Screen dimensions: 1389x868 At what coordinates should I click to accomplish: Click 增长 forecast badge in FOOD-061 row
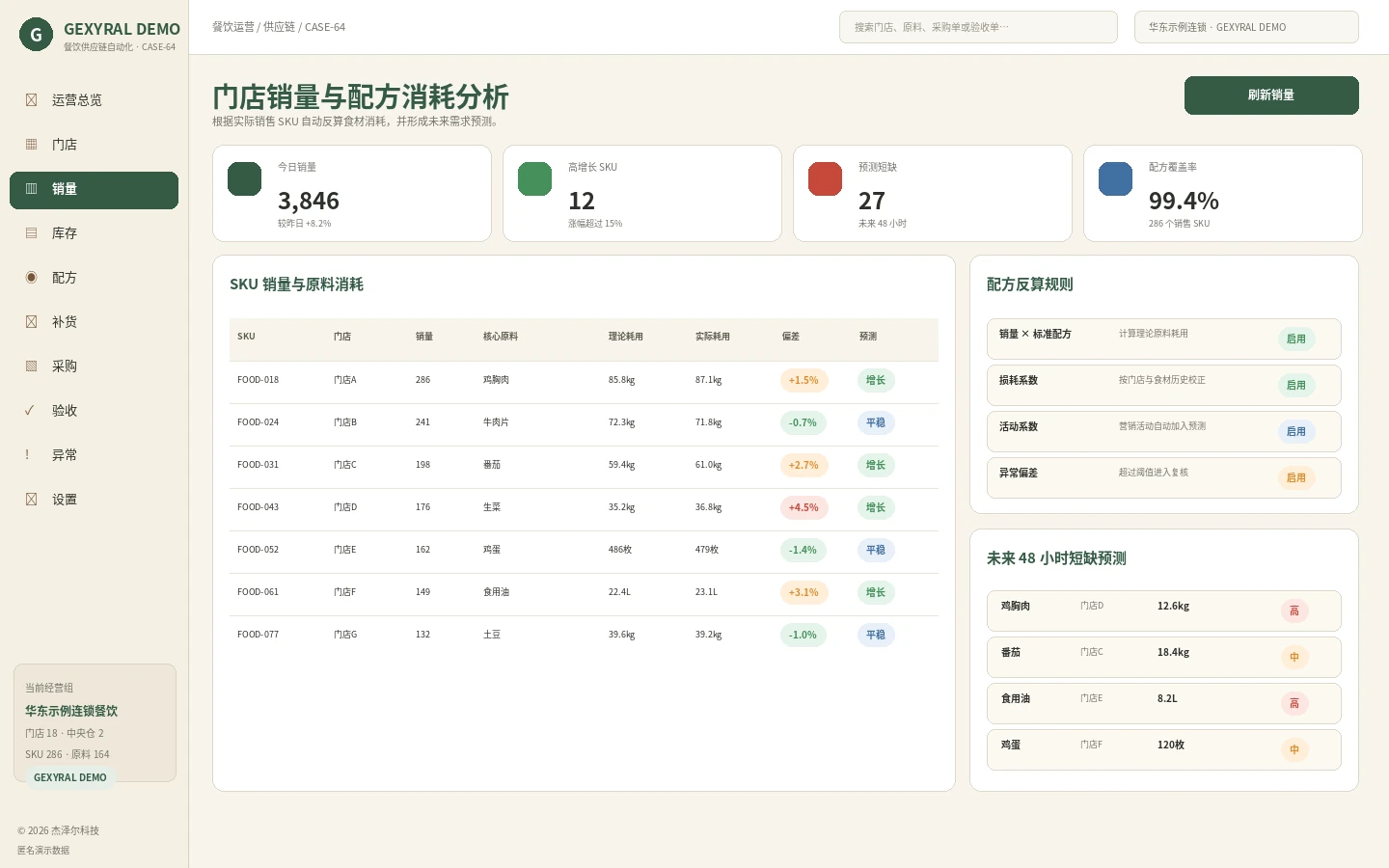click(x=876, y=593)
